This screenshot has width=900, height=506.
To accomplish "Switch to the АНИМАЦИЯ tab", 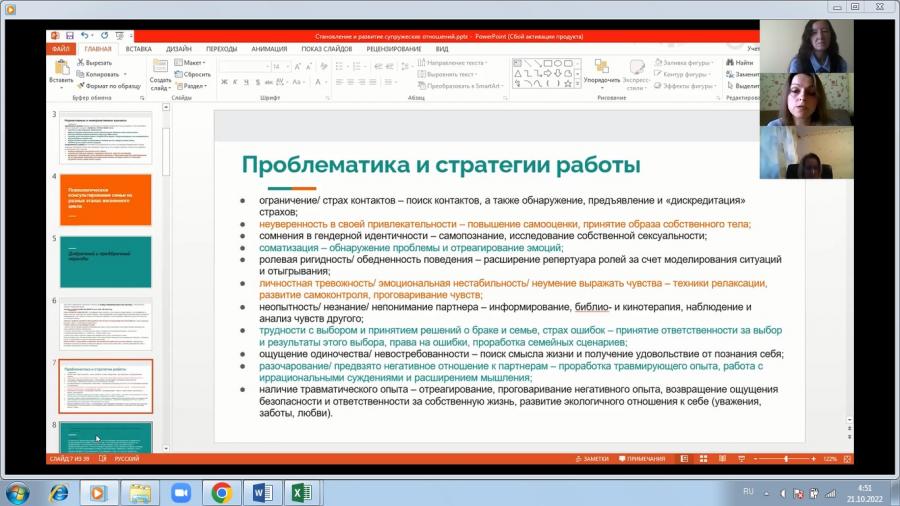I will [x=269, y=49].
